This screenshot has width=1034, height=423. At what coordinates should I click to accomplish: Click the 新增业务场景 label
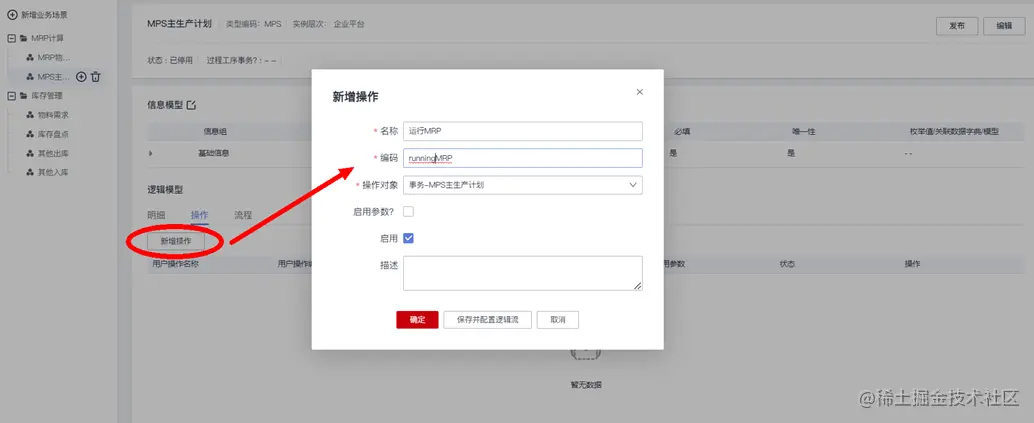pos(44,15)
